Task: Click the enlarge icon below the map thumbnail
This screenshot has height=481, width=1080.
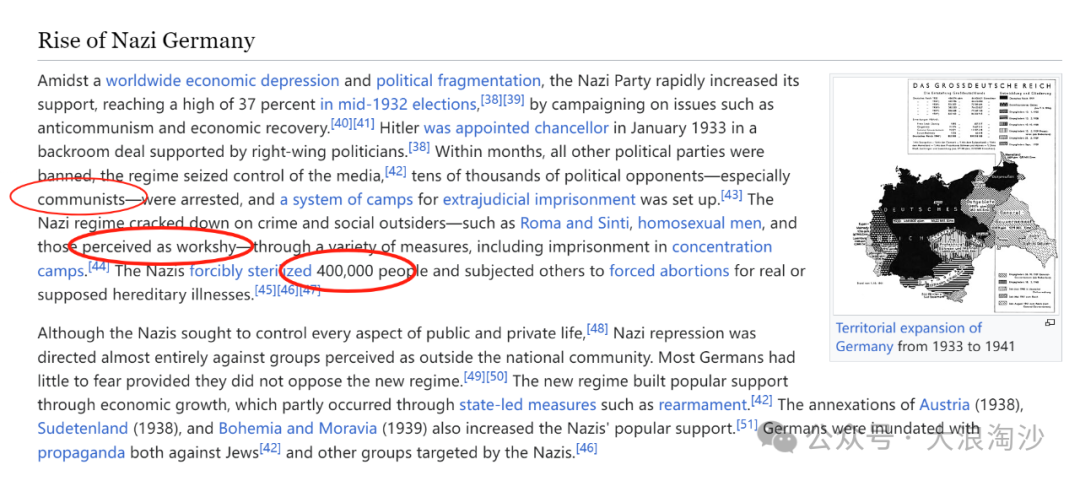Action: tap(1050, 323)
